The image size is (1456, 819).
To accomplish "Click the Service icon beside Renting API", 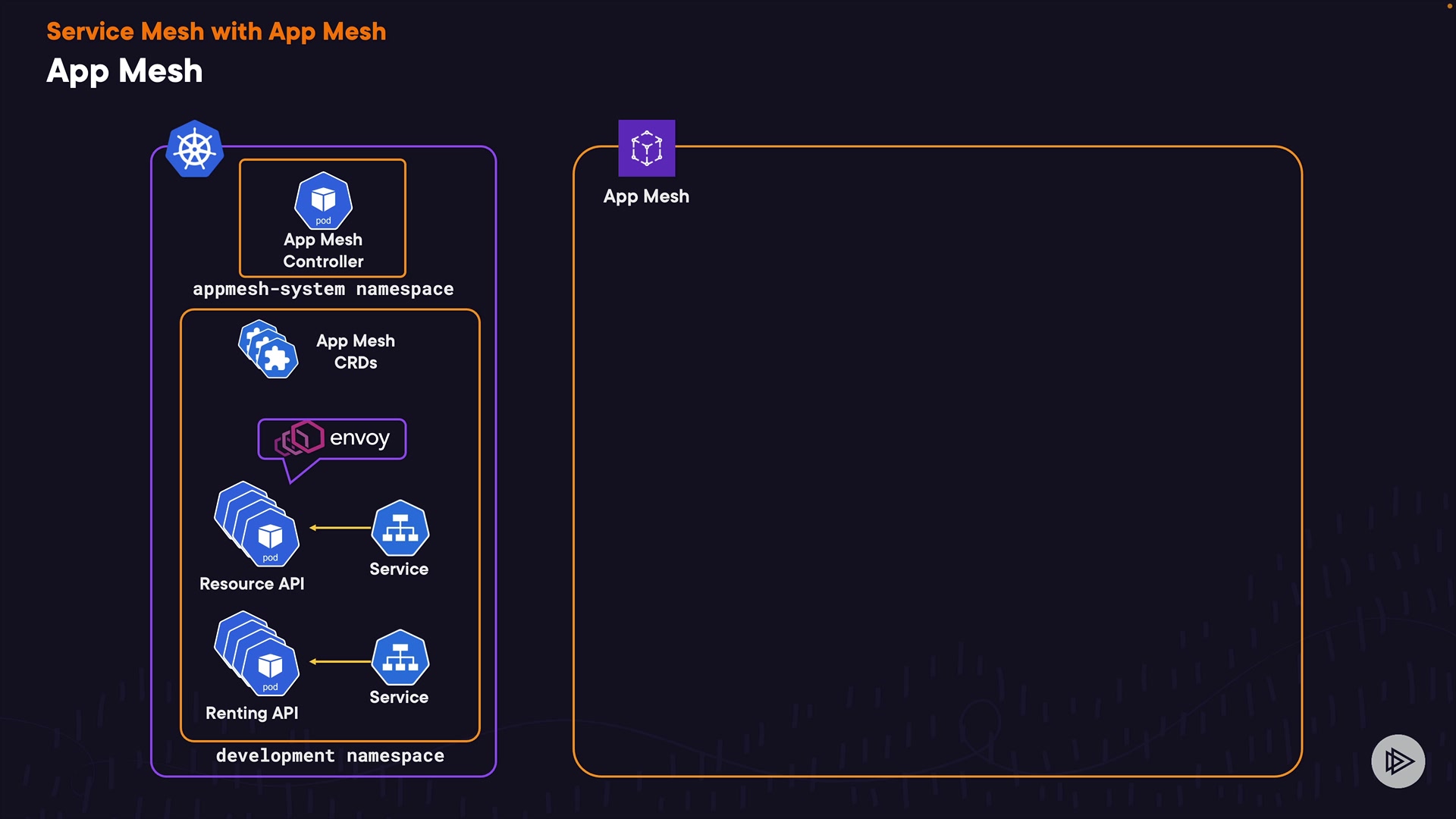I will coord(400,657).
